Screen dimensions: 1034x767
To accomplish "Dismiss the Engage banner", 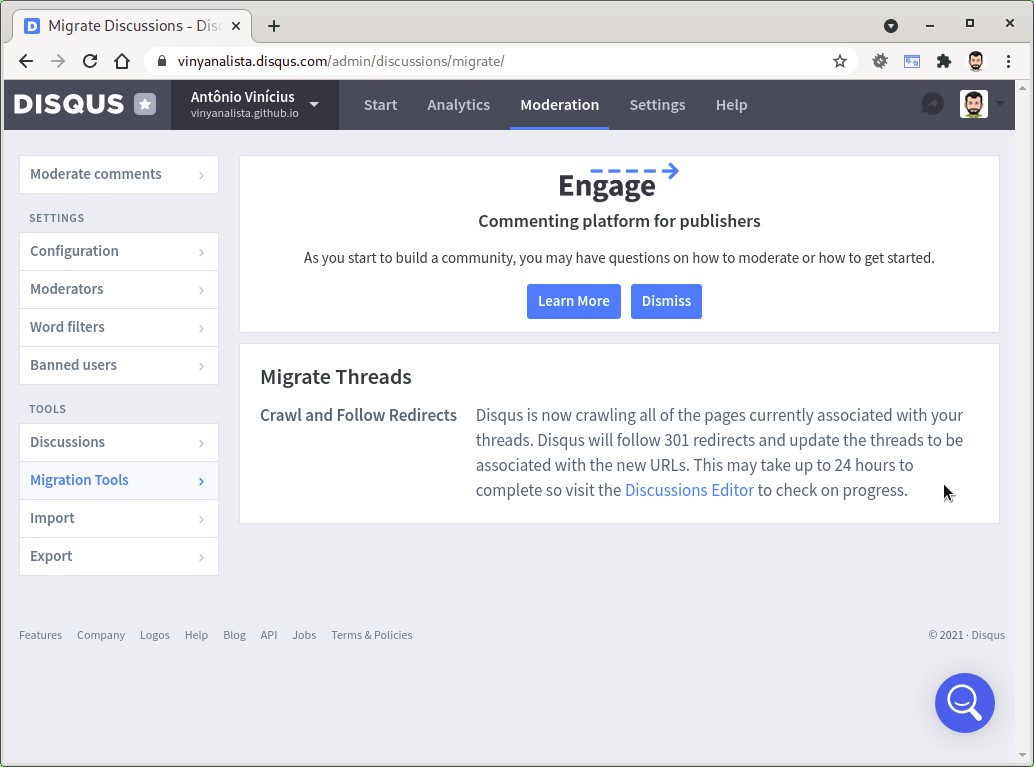I will (666, 301).
